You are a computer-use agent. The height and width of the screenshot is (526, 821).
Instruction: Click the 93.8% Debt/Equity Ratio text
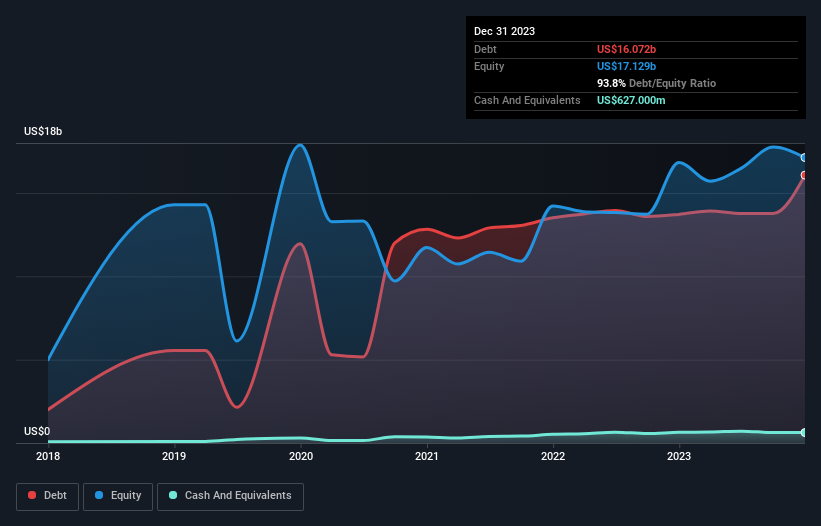(656, 83)
